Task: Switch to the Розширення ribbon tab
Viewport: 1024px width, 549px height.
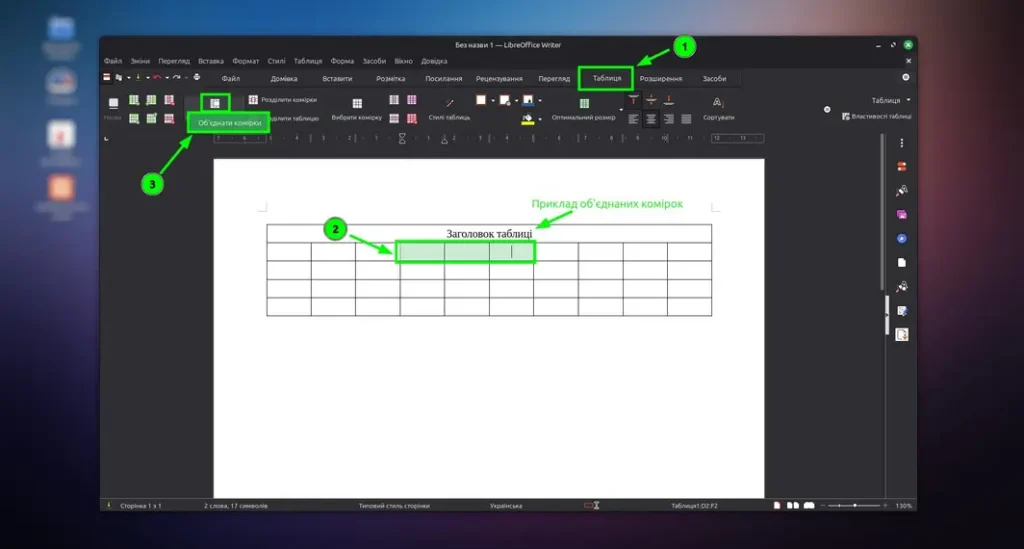Action: pos(660,78)
